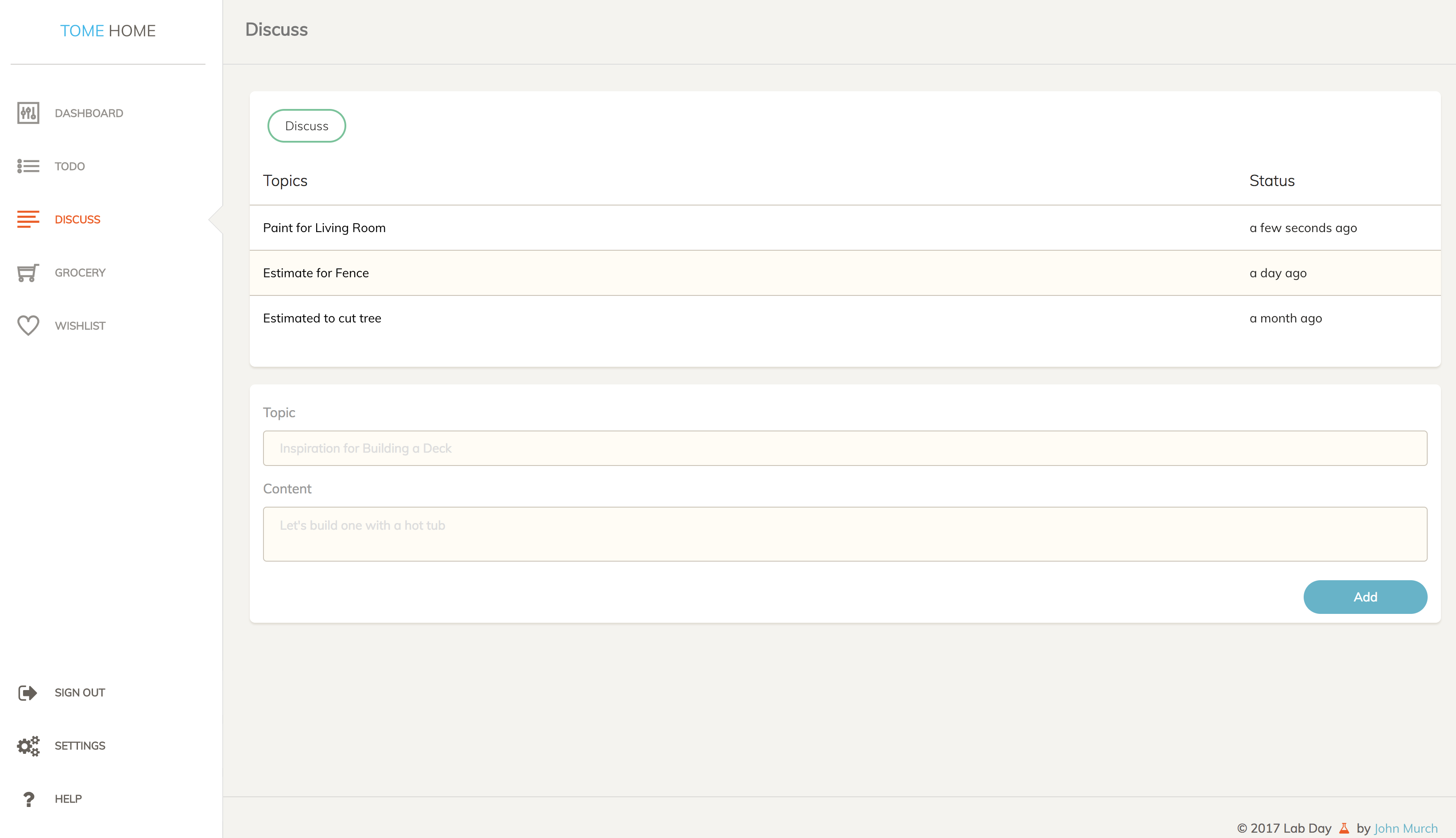Viewport: 1456px width, 838px height.
Task: Click the Discuss page title
Action: 277,29
